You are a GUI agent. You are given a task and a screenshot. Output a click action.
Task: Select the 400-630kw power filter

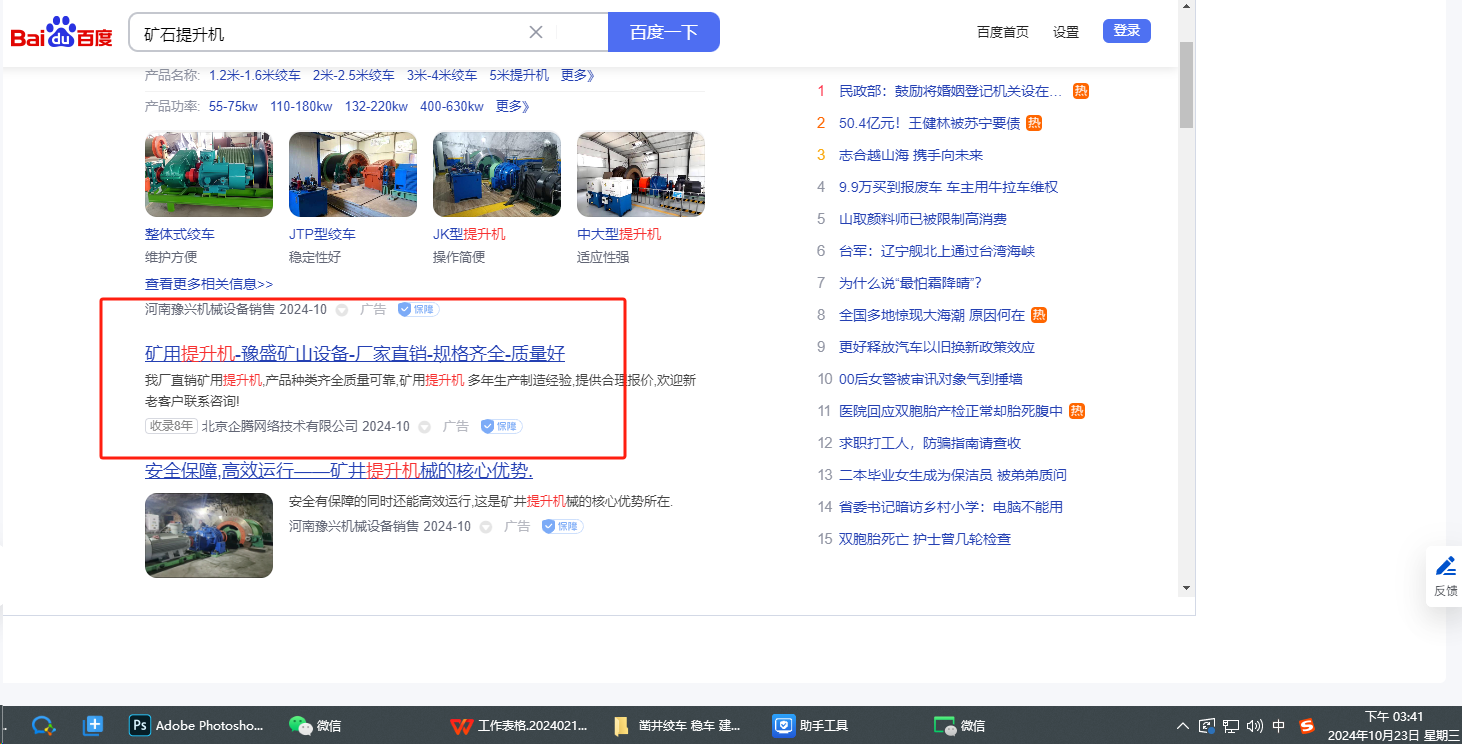pyautogui.click(x=452, y=107)
